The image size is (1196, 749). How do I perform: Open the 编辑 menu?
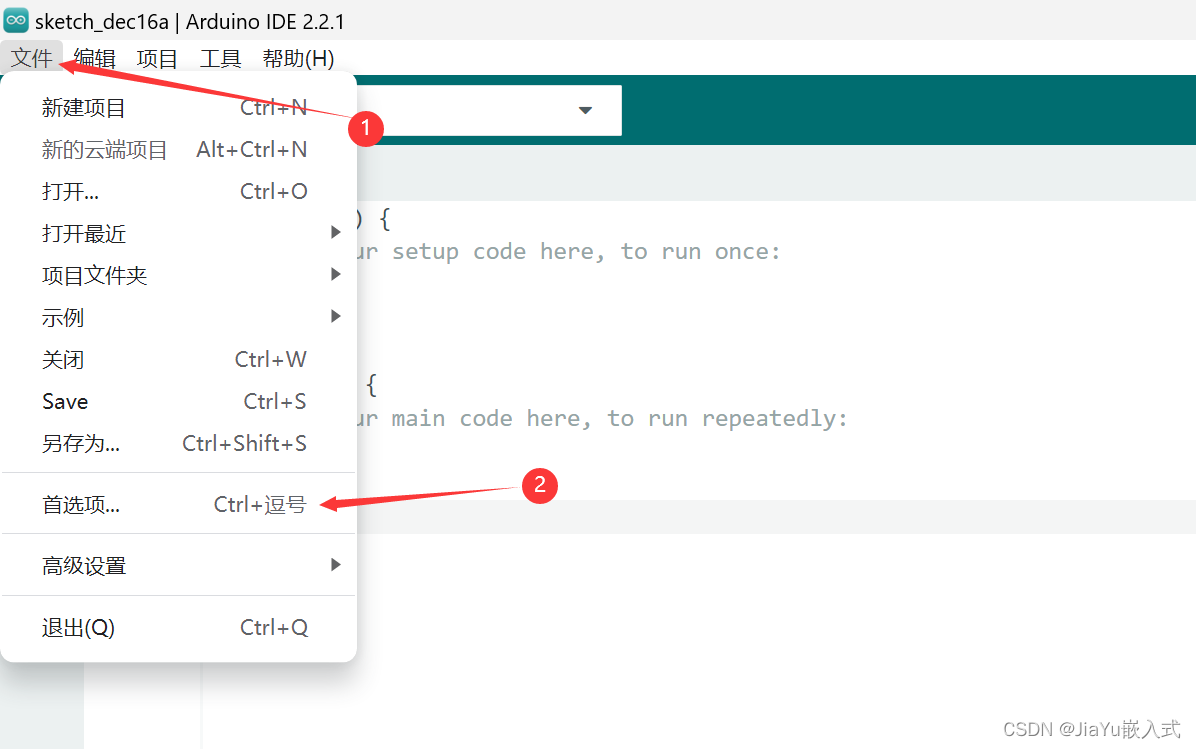(x=95, y=58)
